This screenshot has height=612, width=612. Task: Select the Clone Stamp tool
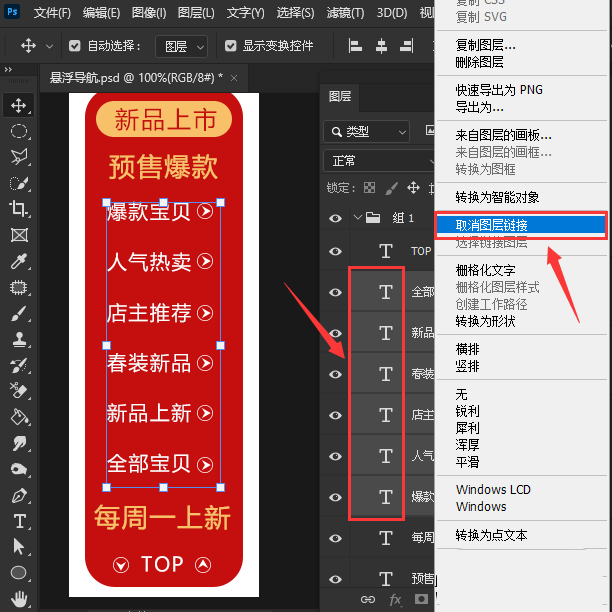click(x=18, y=339)
